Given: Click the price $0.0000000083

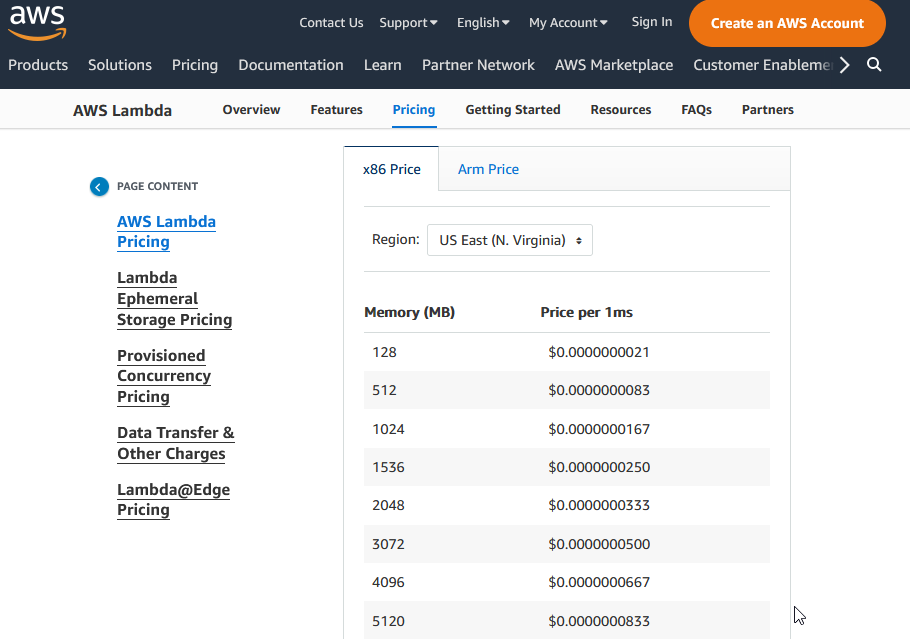Looking at the screenshot, I should coord(599,390).
